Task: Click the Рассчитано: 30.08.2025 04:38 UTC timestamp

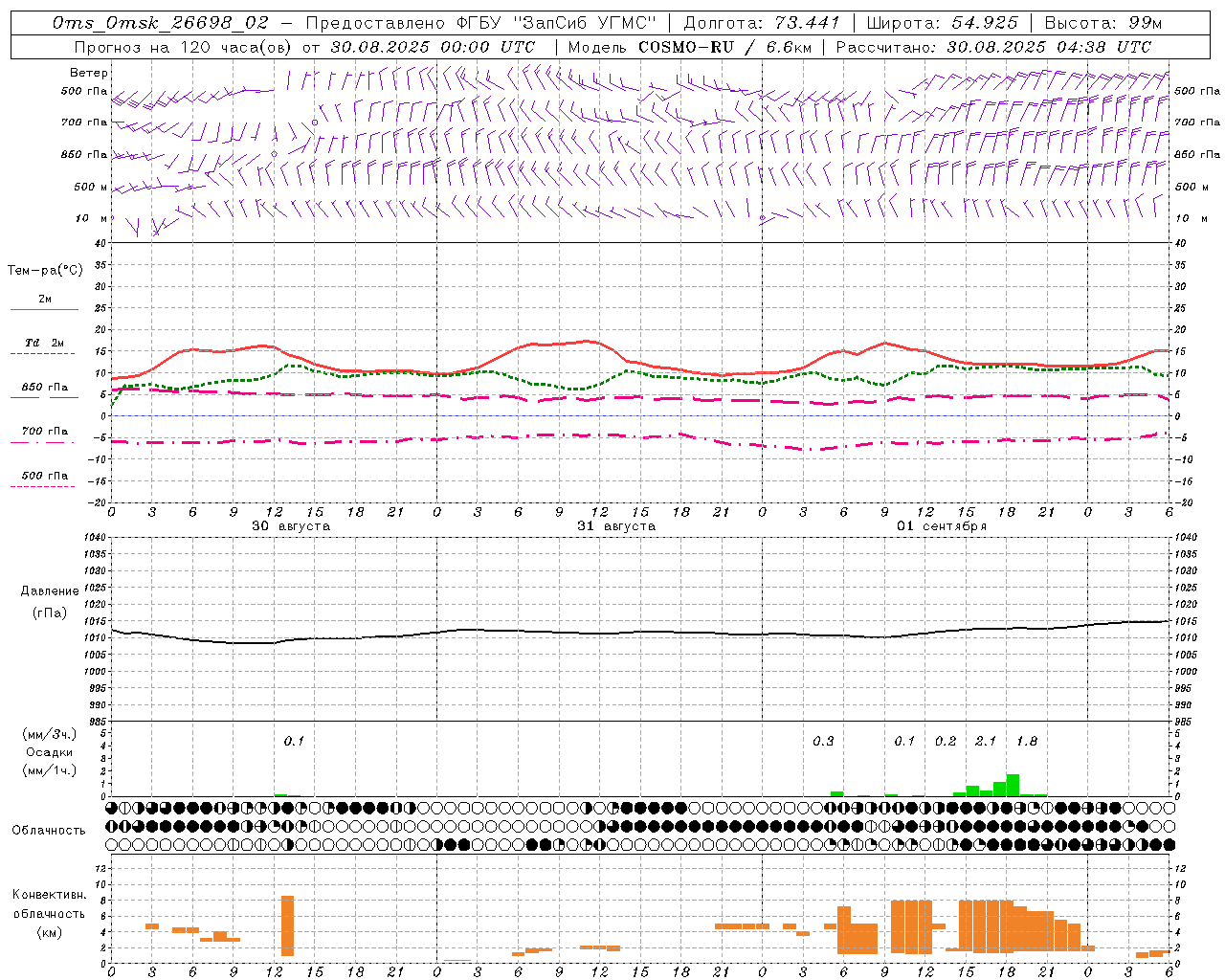Action: [x=993, y=47]
